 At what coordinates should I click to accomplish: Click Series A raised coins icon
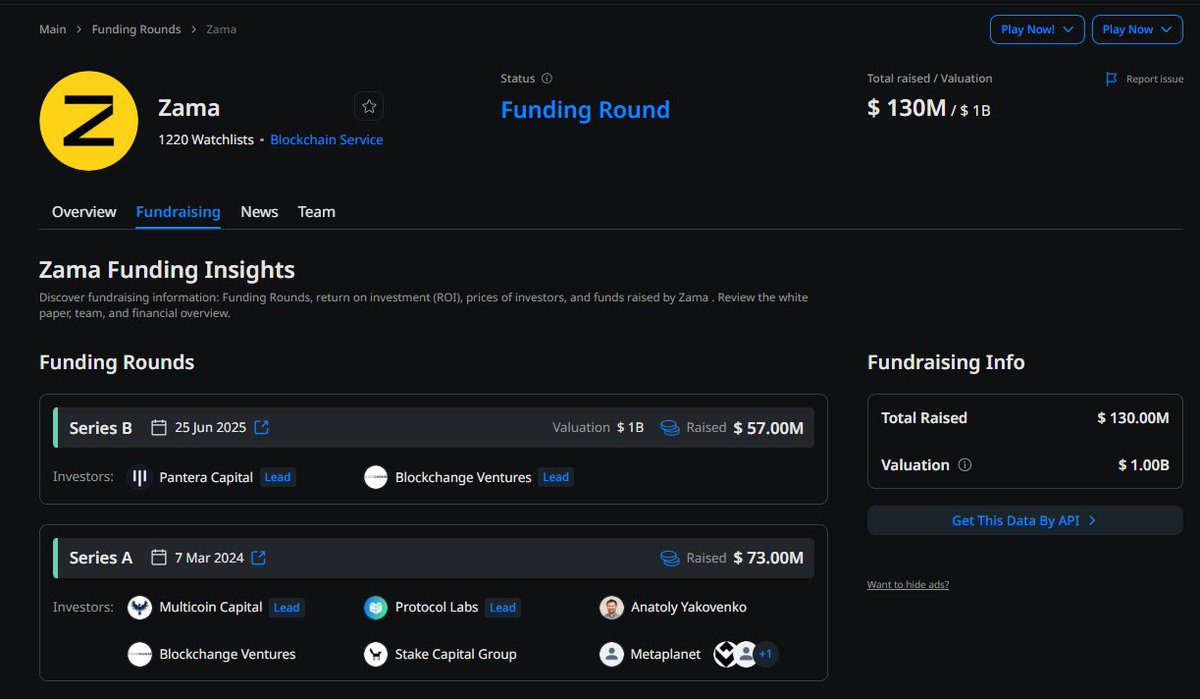[669, 558]
